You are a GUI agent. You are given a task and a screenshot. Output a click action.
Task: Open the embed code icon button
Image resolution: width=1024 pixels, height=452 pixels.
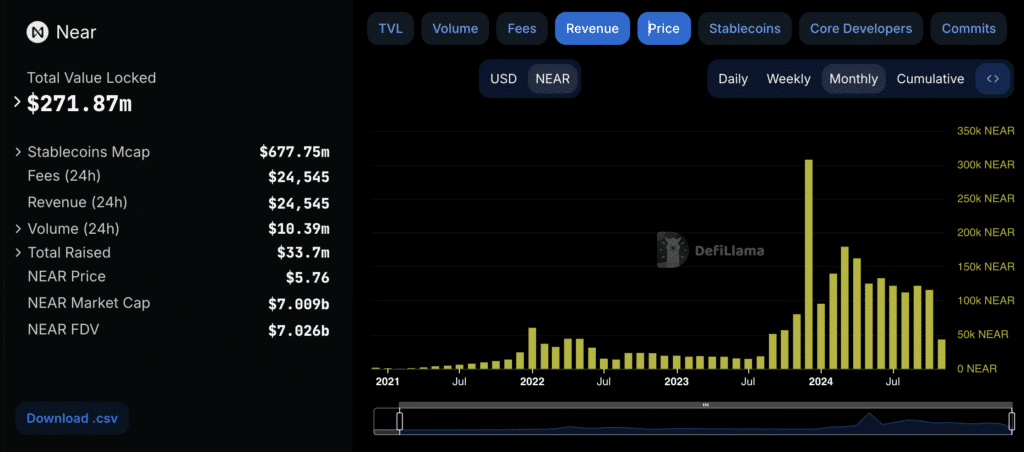[x=993, y=79]
